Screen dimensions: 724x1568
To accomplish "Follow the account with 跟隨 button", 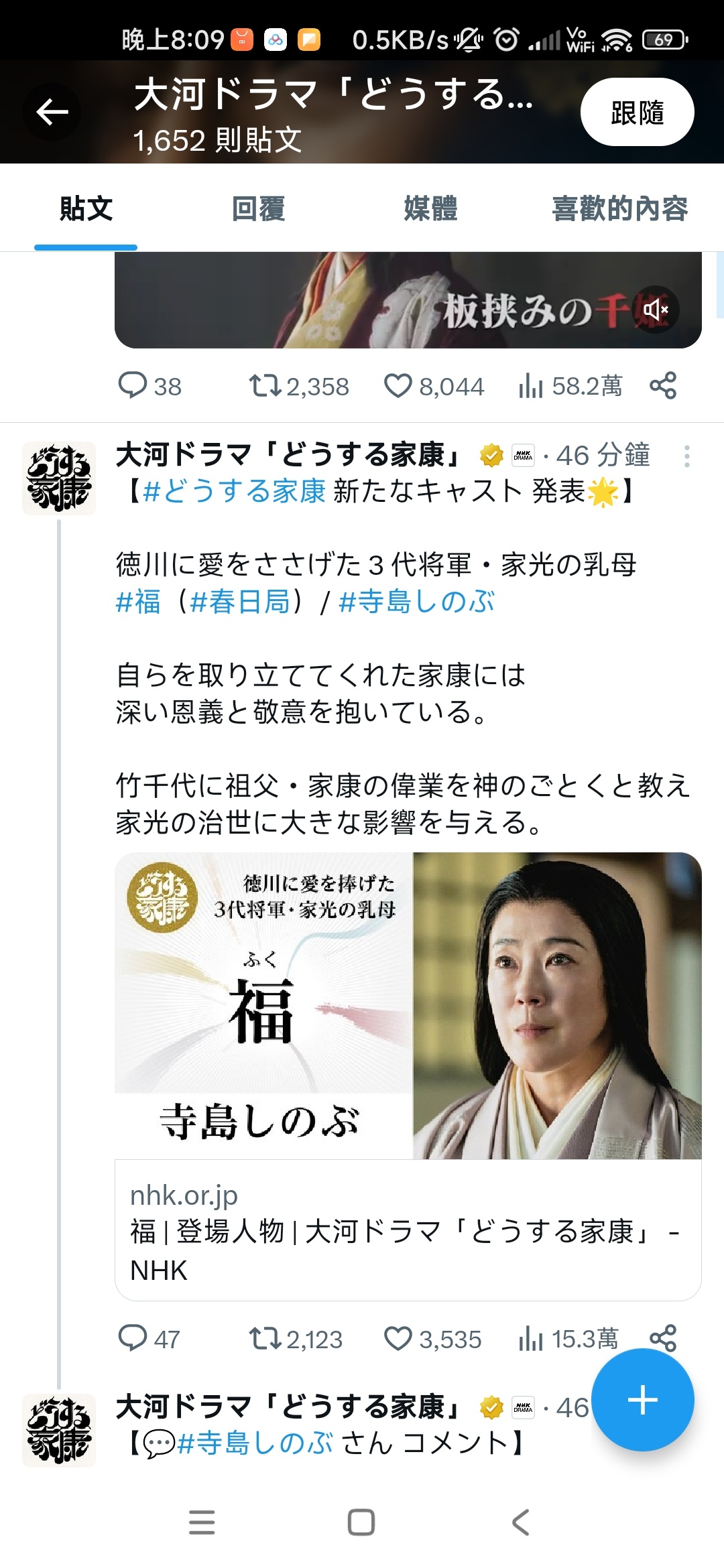I will coord(638,112).
